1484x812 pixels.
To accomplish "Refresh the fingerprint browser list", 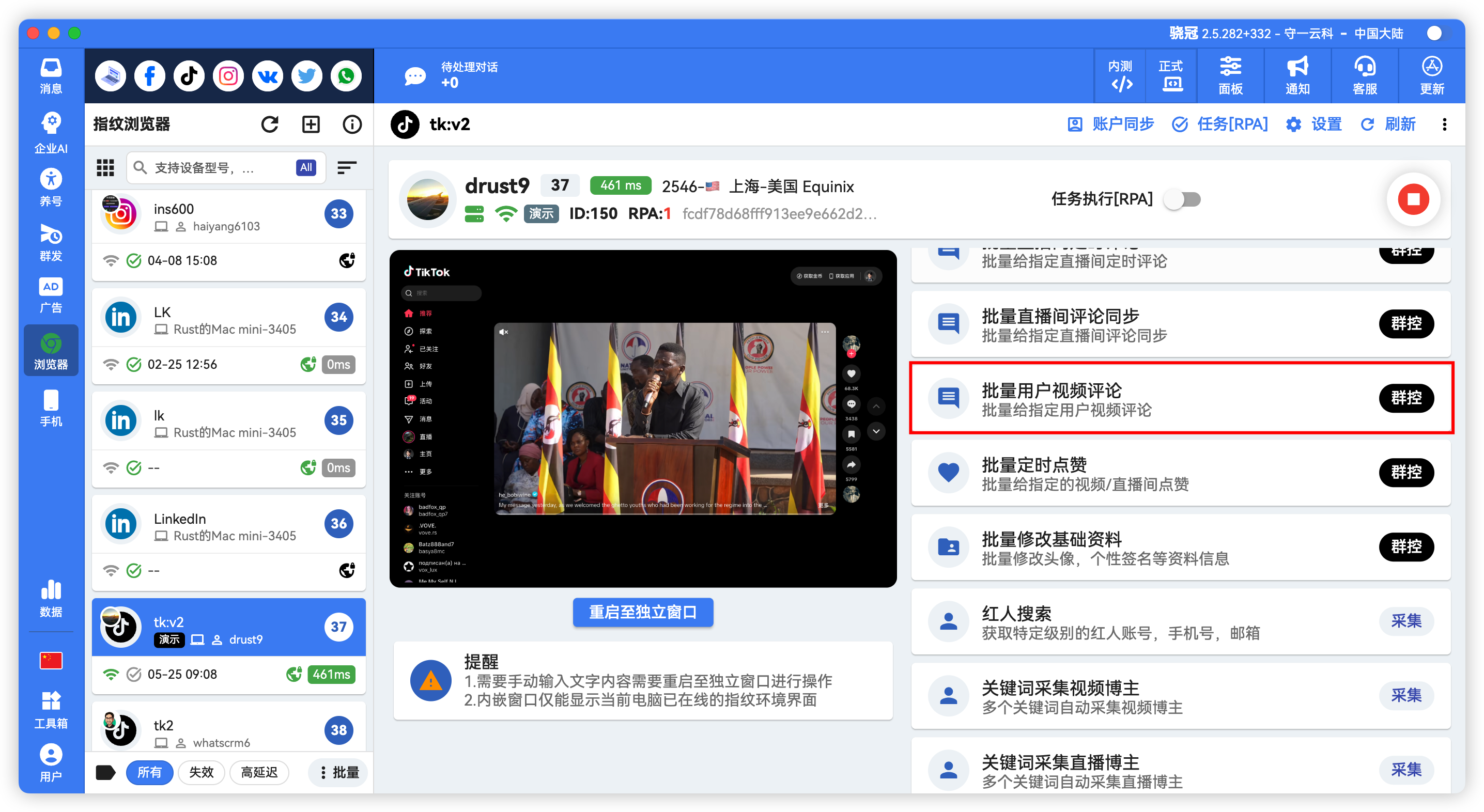I will (270, 124).
